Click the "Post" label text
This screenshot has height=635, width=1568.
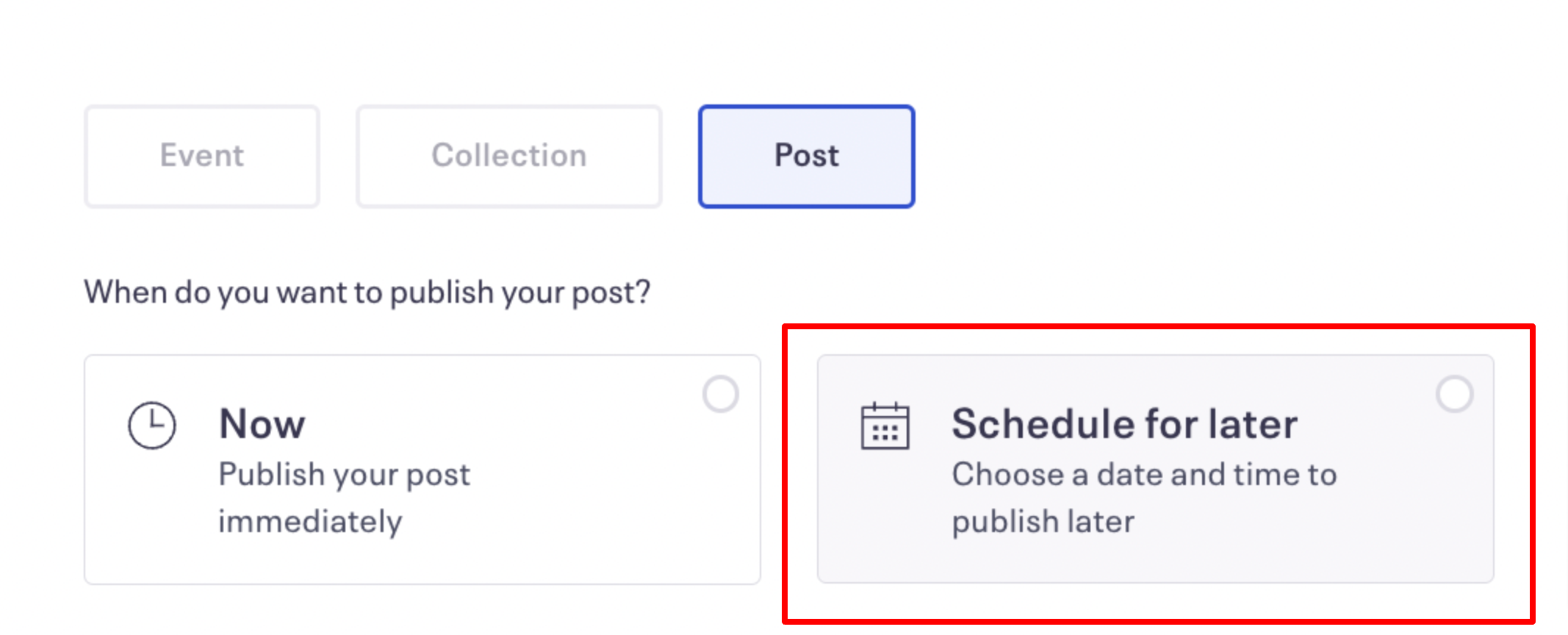click(806, 156)
